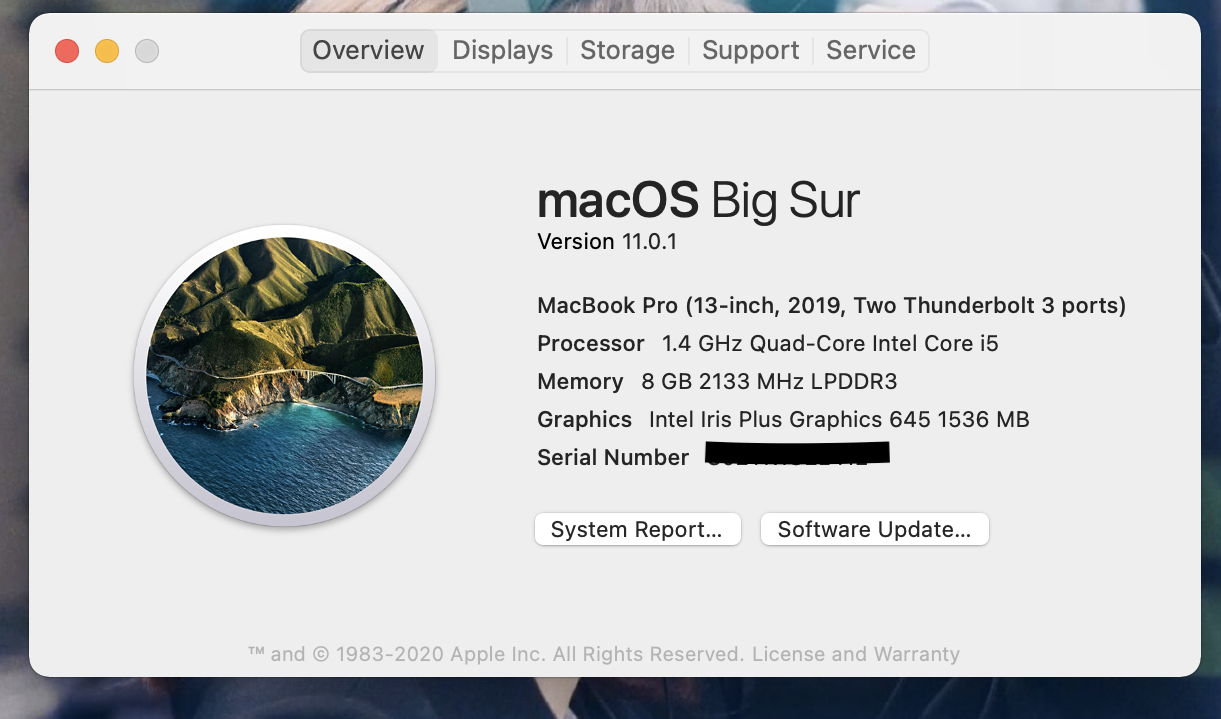Image resolution: width=1221 pixels, height=719 pixels.
Task: Switch to the Displays tab
Action: click(x=502, y=51)
